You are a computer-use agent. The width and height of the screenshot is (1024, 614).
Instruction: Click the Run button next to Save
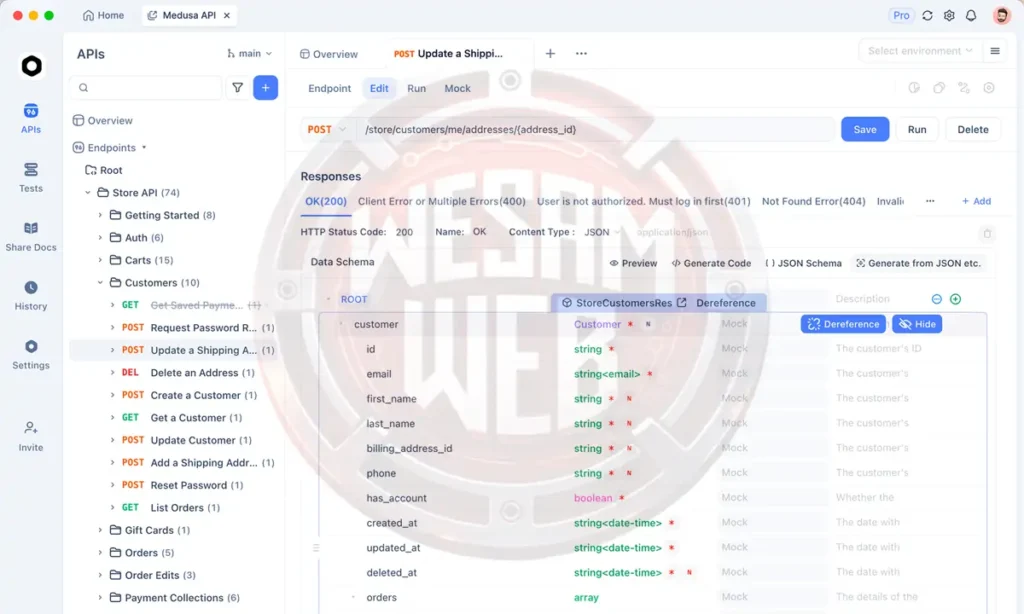[917, 129]
